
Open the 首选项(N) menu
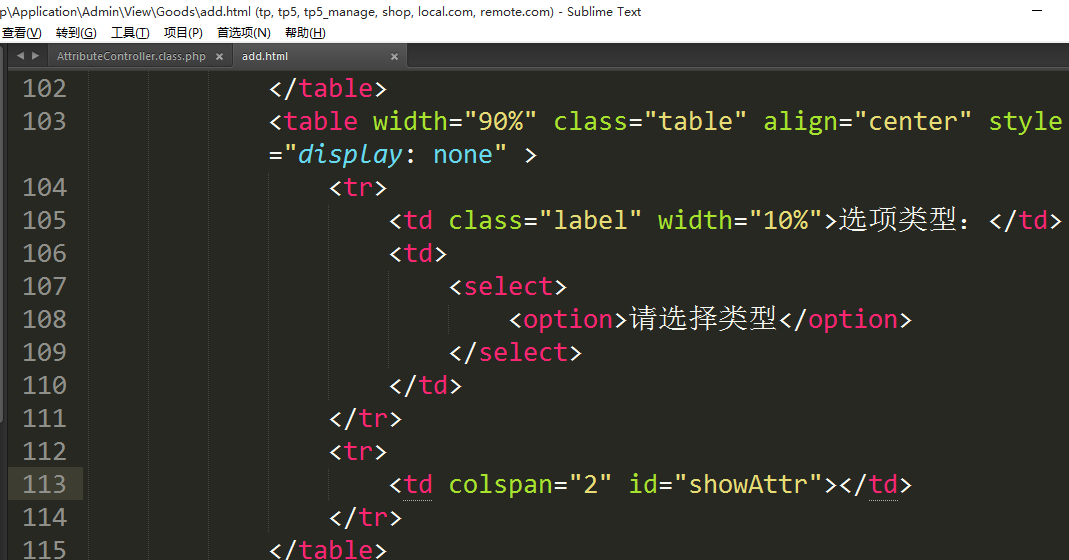(x=243, y=33)
